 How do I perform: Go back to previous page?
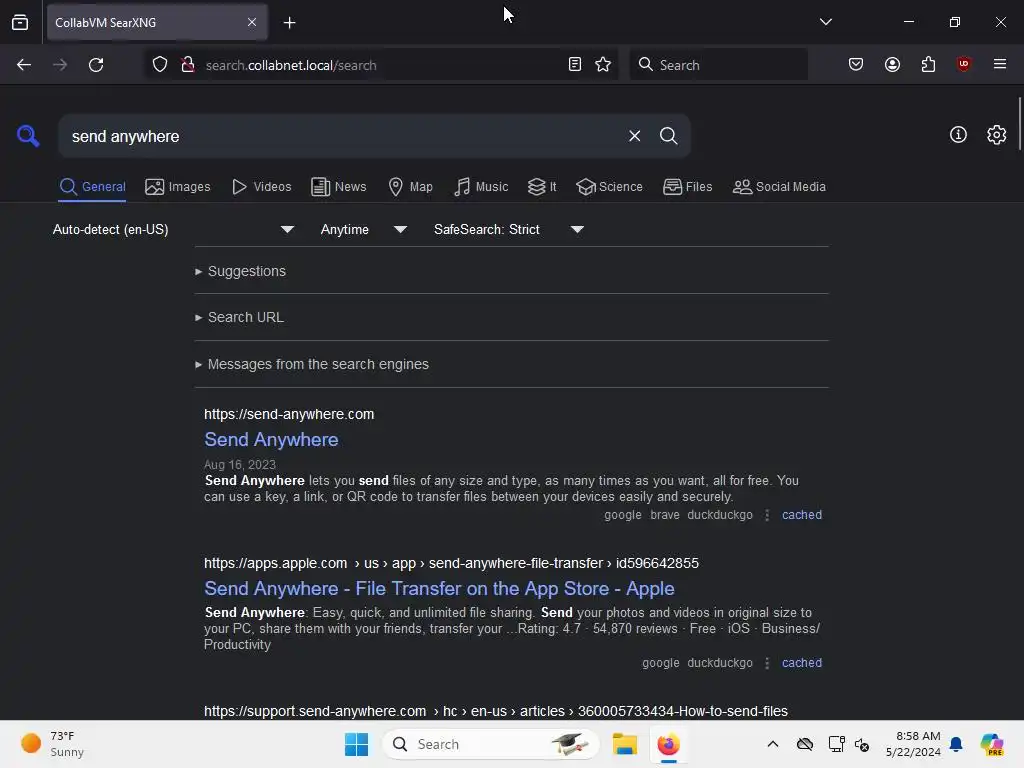point(24,65)
